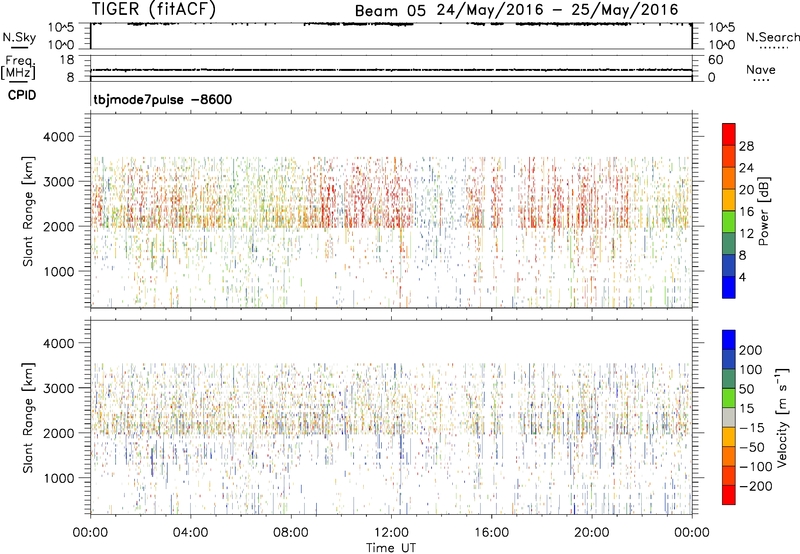800x554 pixels.
Task: Click the "Beam 05" label in the header
Action: (390, 11)
